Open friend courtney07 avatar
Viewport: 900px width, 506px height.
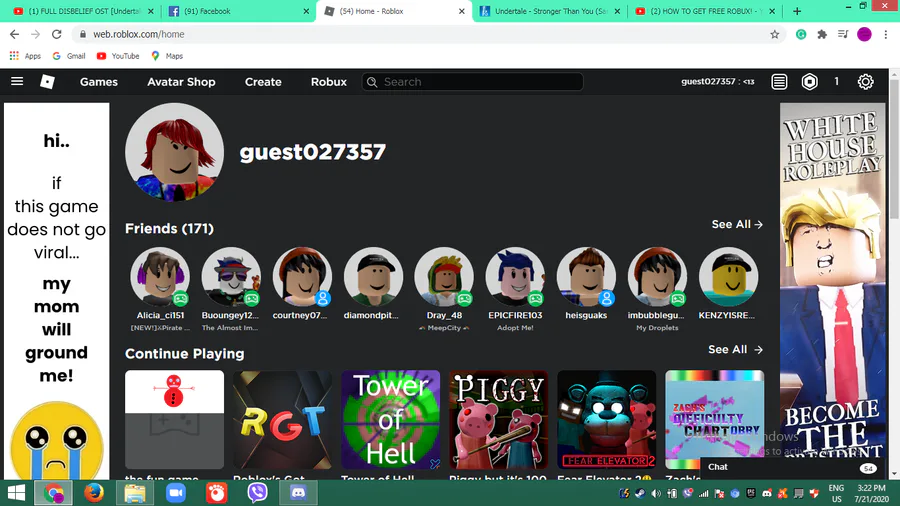[x=302, y=277]
